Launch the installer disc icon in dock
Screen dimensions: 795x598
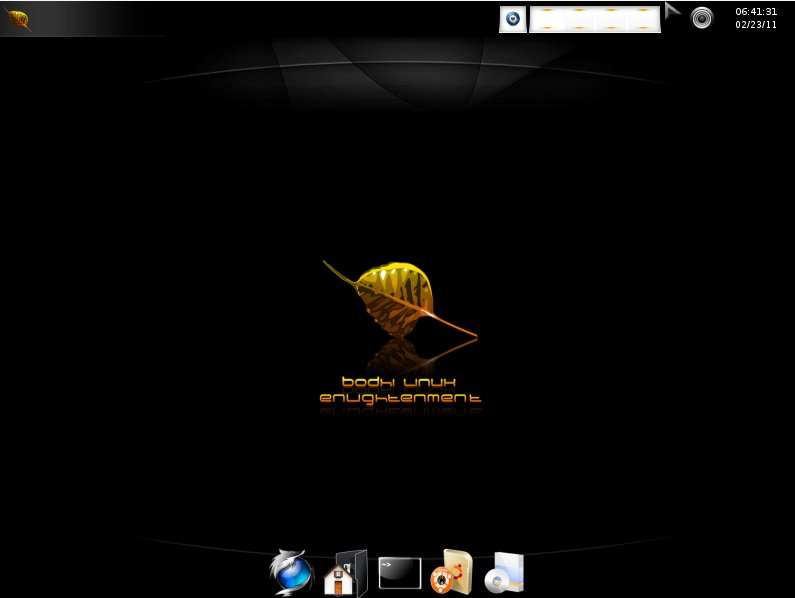click(x=504, y=573)
